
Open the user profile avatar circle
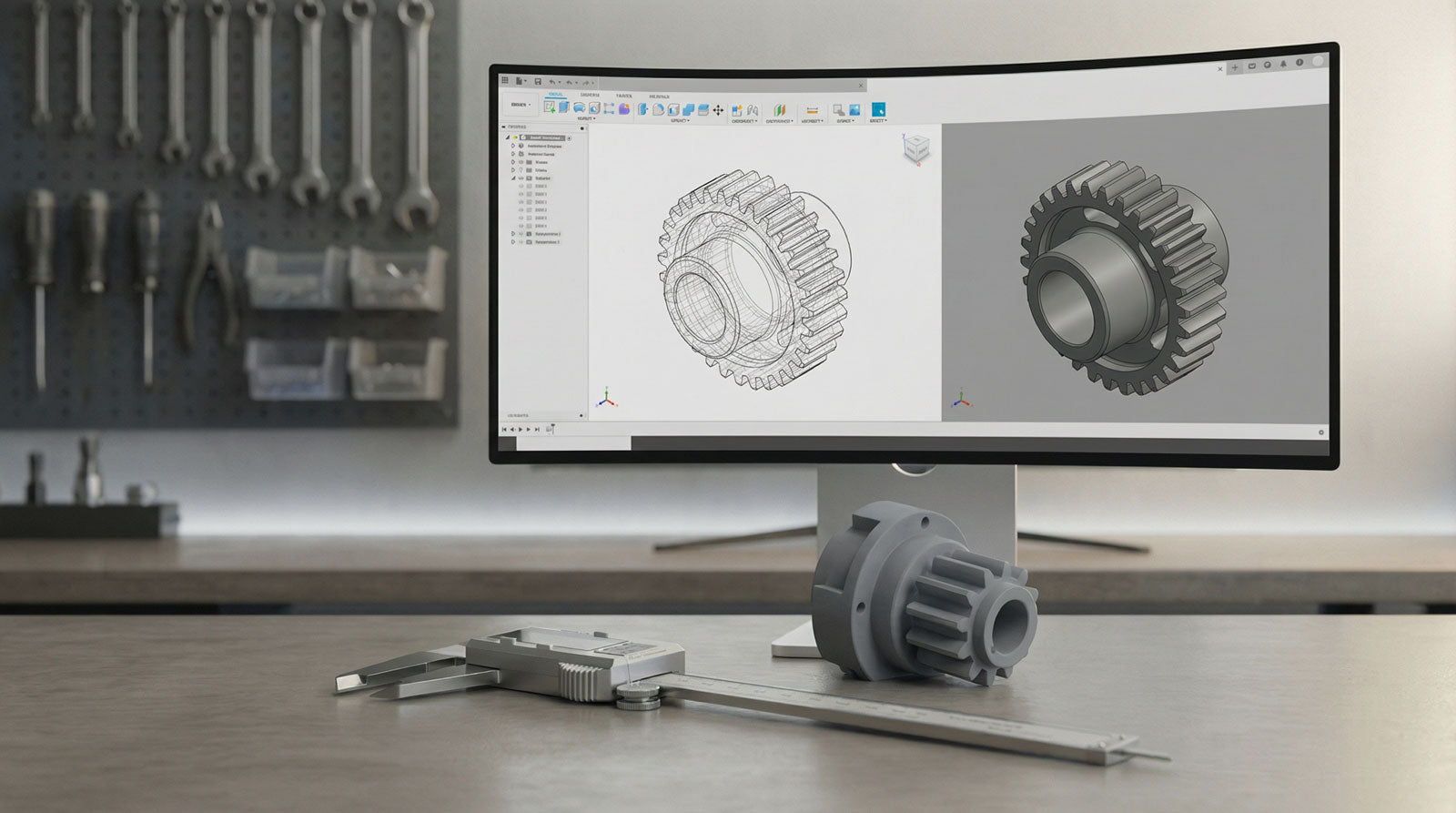coord(1318,61)
